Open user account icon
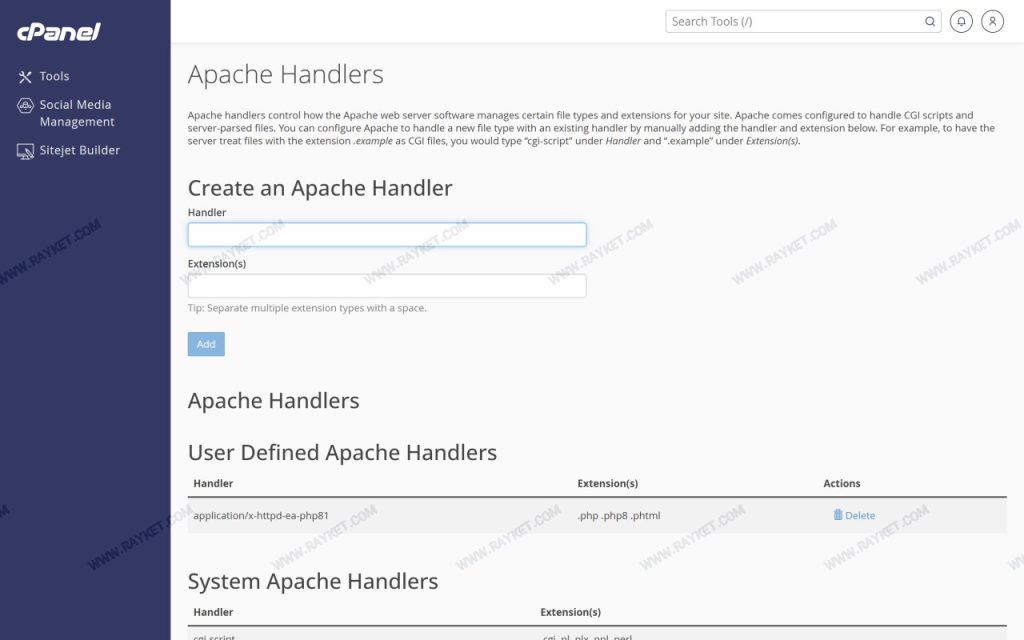This screenshot has width=1024, height=640. (x=993, y=22)
